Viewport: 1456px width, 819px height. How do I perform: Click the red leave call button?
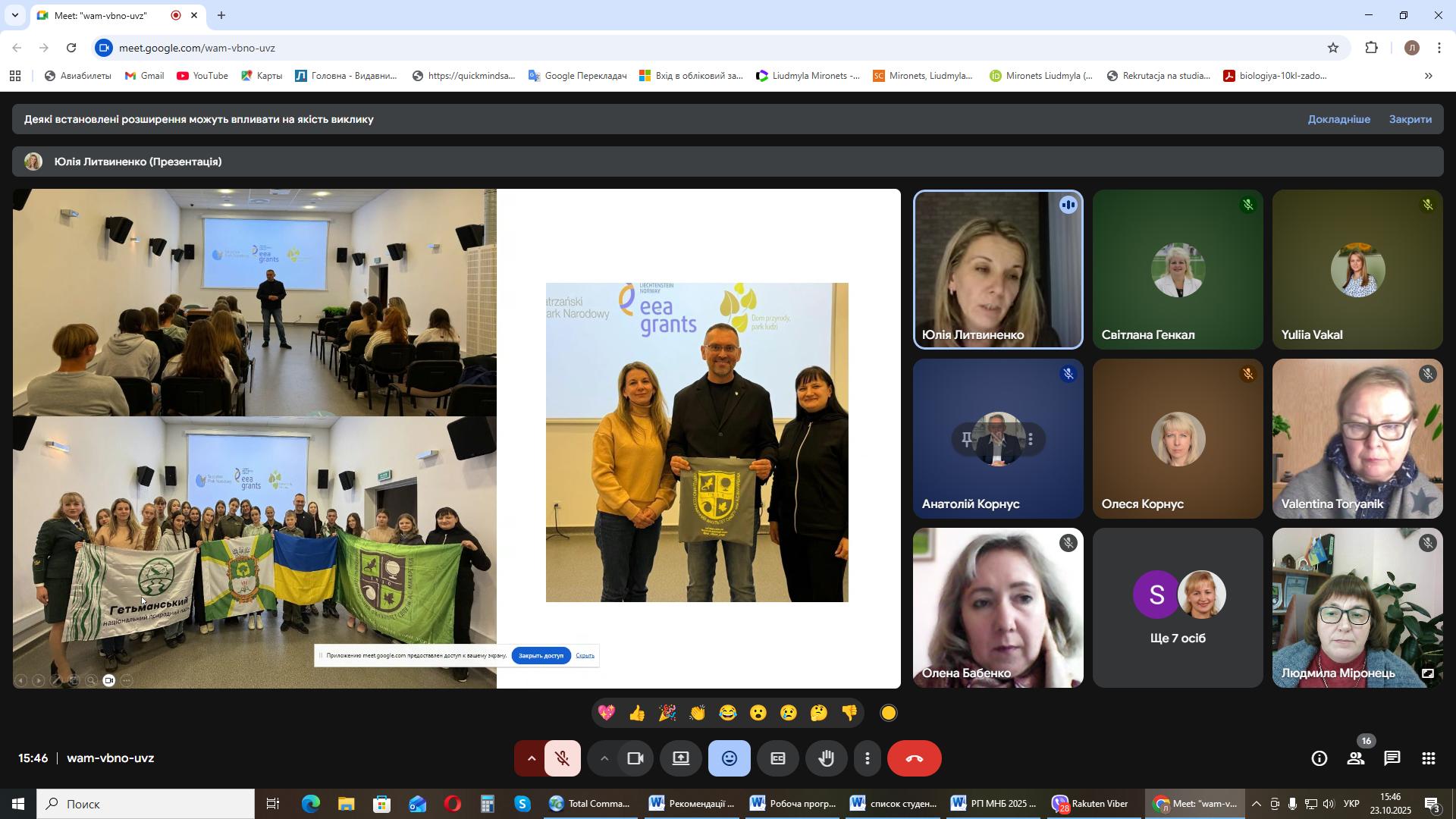pos(914,759)
